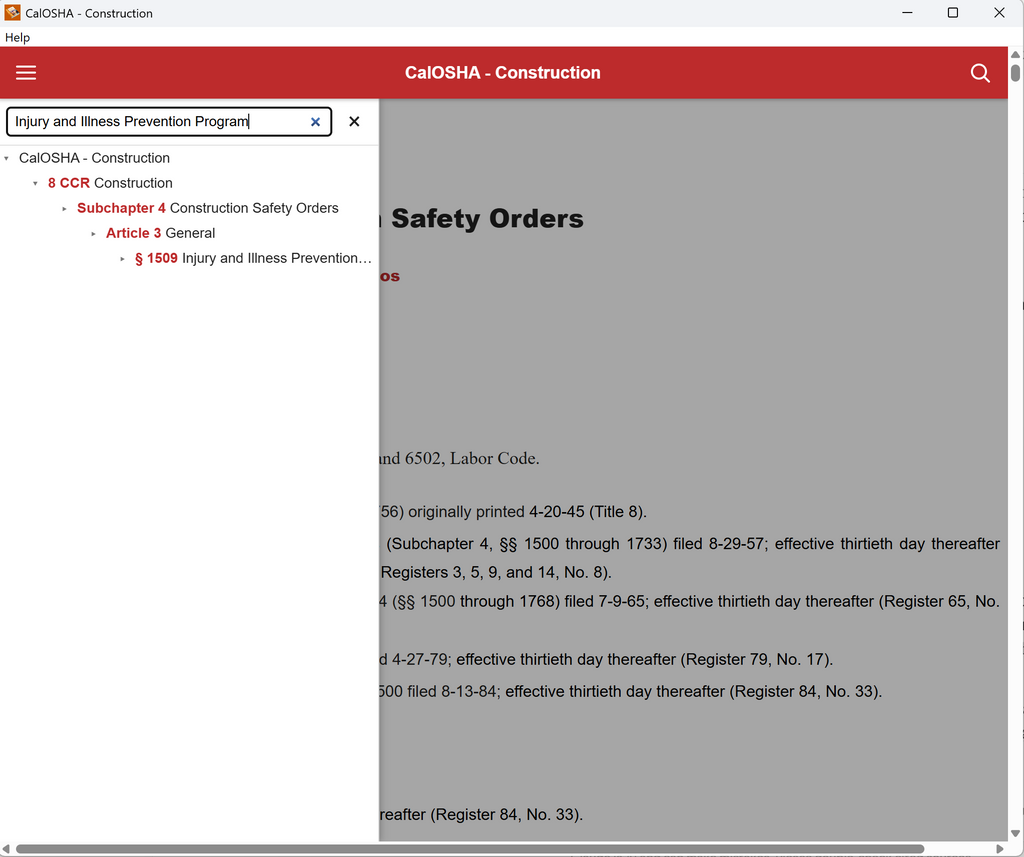
Task: Expand the Article 3 General arrow
Action: point(93,233)
